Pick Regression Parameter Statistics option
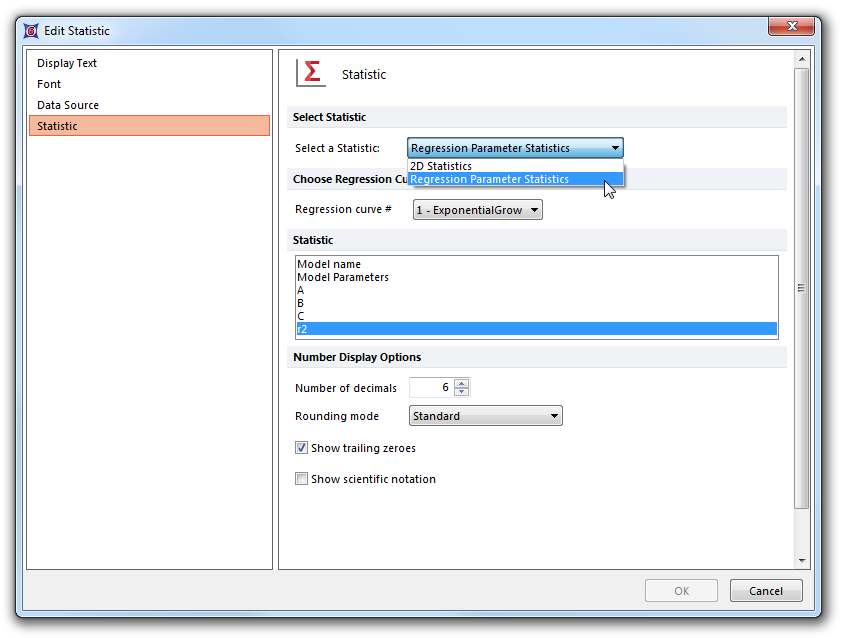Viewport: 841px width, 638px height. point(489,180)
